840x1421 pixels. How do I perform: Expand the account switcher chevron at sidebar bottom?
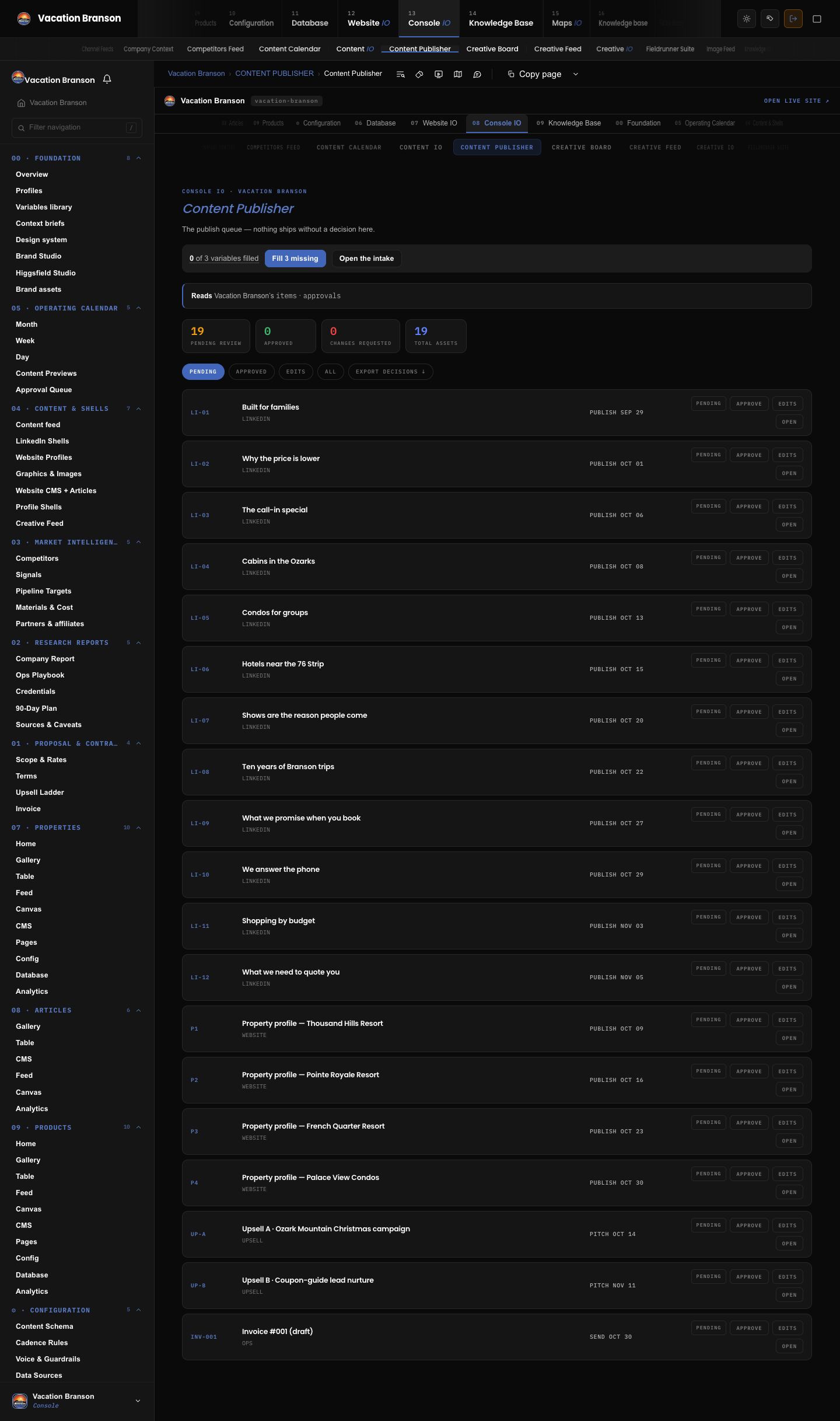(x=138, y=1401)
